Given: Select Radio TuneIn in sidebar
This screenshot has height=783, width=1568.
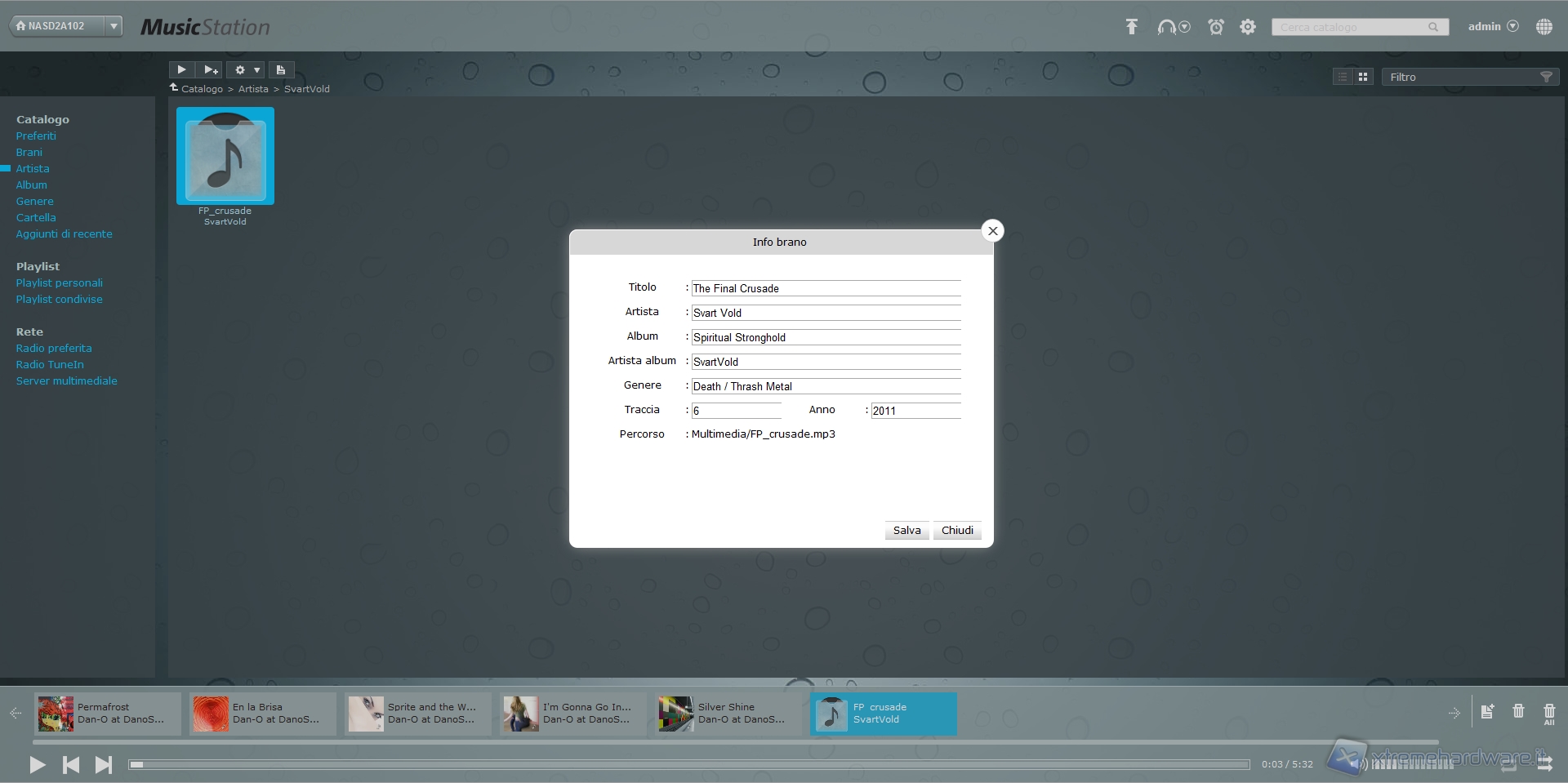Looking at the screenshot, I should coord(50,364).
